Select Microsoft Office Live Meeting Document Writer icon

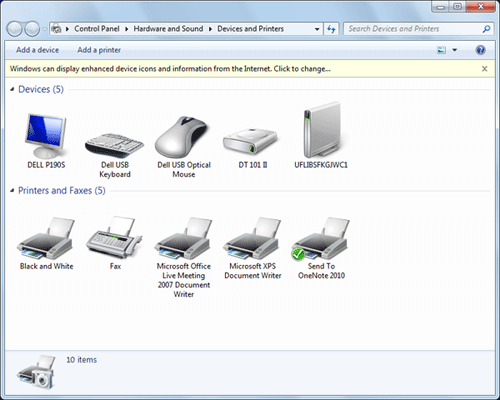183,238
